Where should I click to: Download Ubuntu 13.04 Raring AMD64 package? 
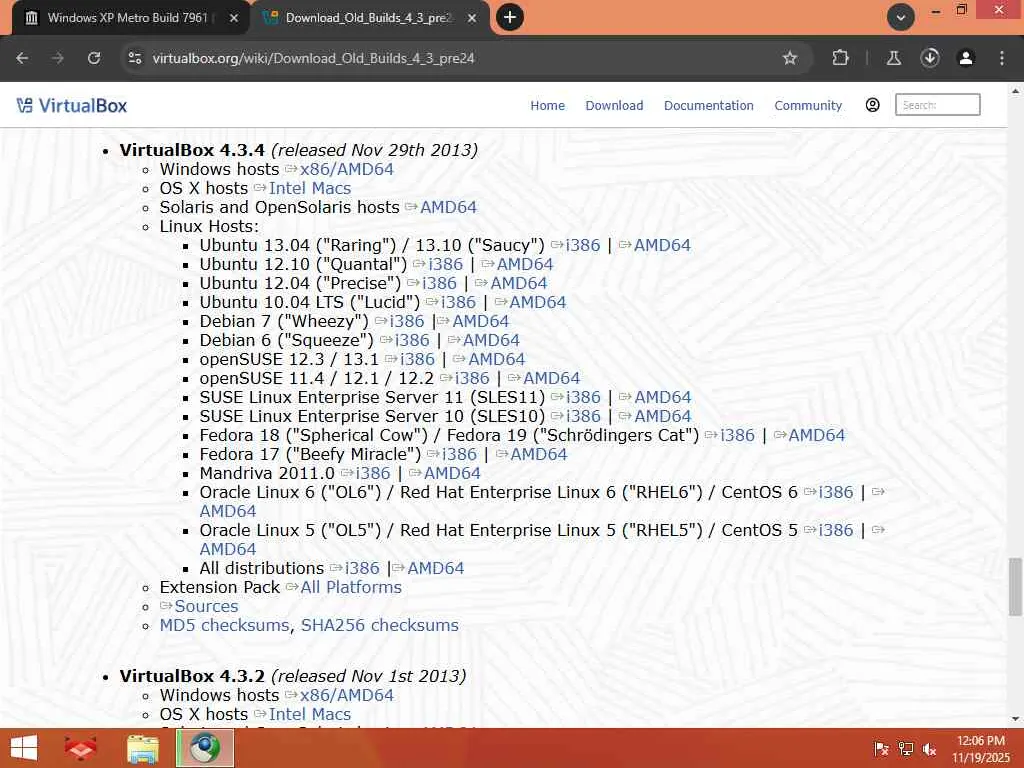(662, 245)
